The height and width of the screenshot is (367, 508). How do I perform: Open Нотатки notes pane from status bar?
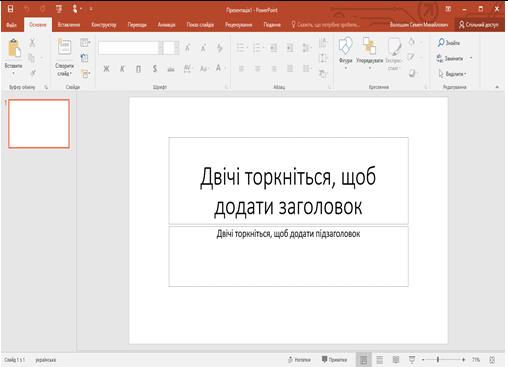click(x=299, y=360)
